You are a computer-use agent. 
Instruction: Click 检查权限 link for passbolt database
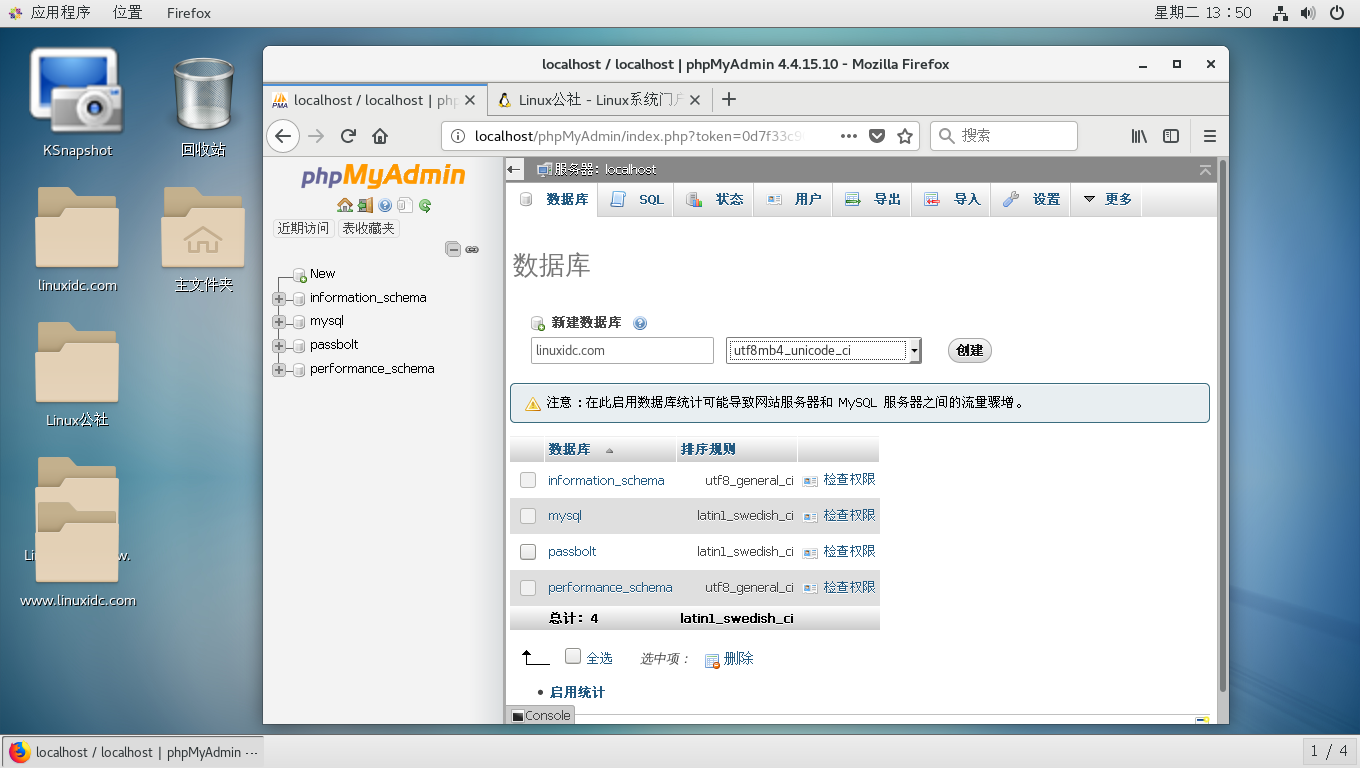tap(848, 551)
